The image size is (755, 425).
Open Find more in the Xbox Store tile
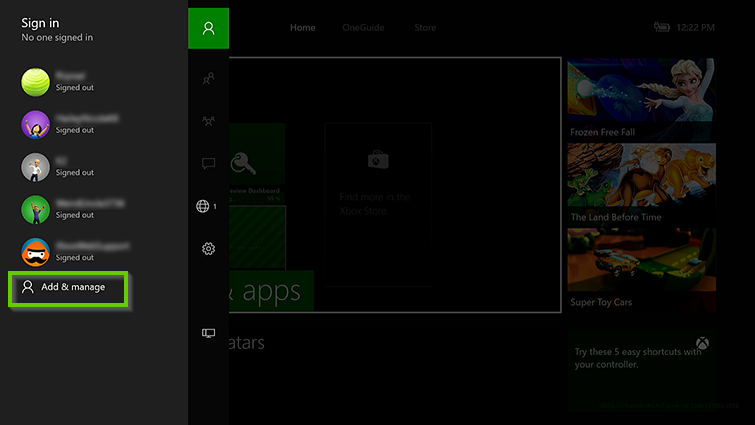click(x=378, y=205)
